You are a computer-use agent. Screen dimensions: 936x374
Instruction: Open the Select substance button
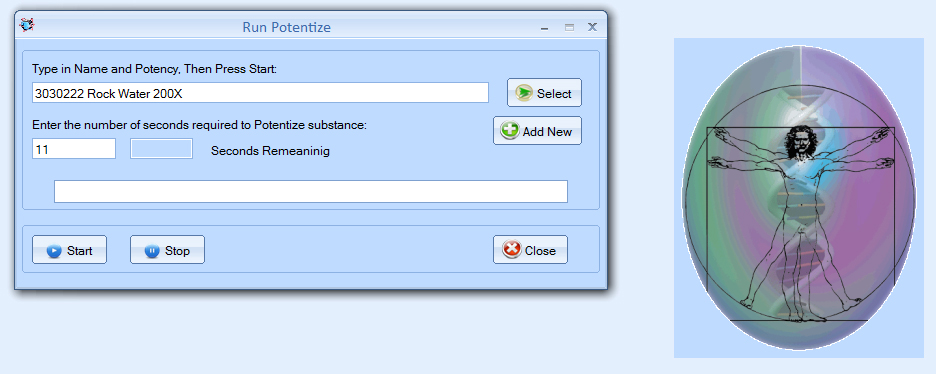544,92
